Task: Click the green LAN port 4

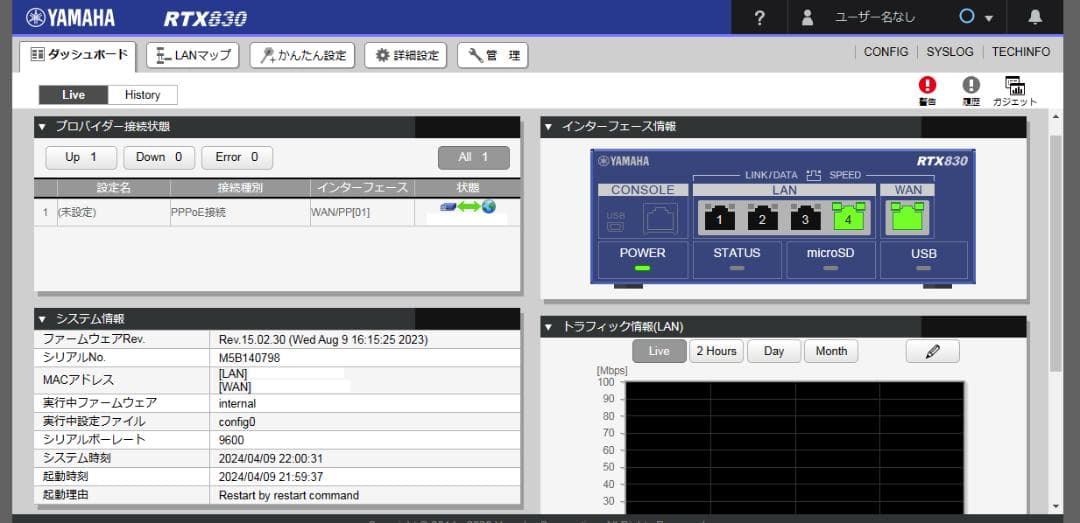Action: pos(849,217)
